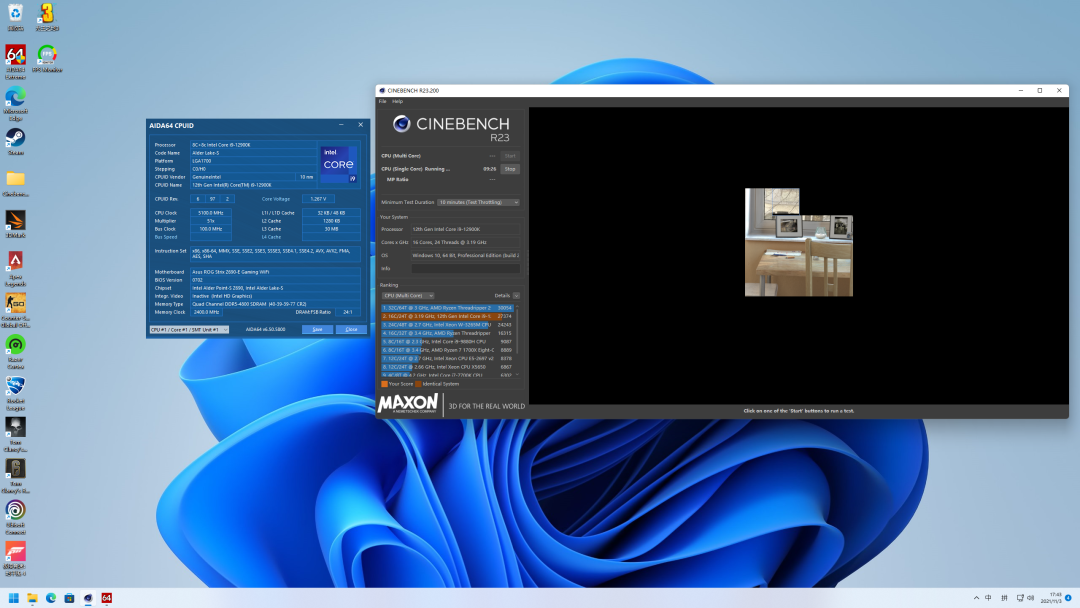Click Close in the AIDA64 CPUID window
Screen dimensions: 1080x608
click(x=351, y=329)
